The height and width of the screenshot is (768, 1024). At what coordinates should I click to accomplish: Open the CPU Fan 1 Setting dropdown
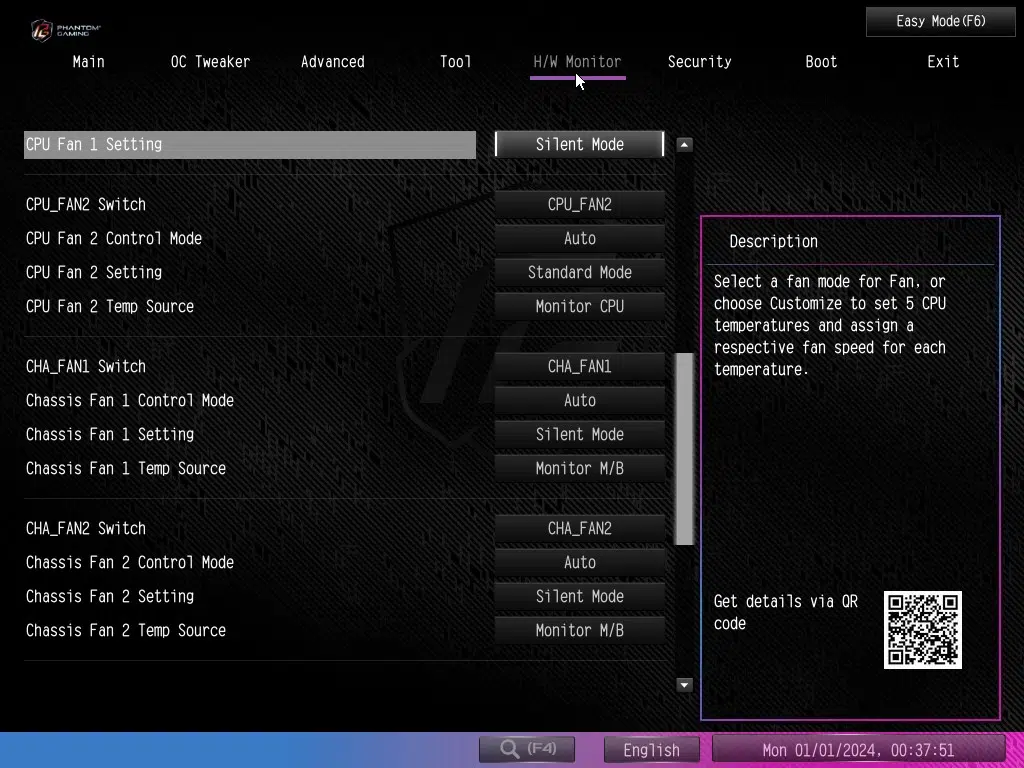[x=579, y=145]
